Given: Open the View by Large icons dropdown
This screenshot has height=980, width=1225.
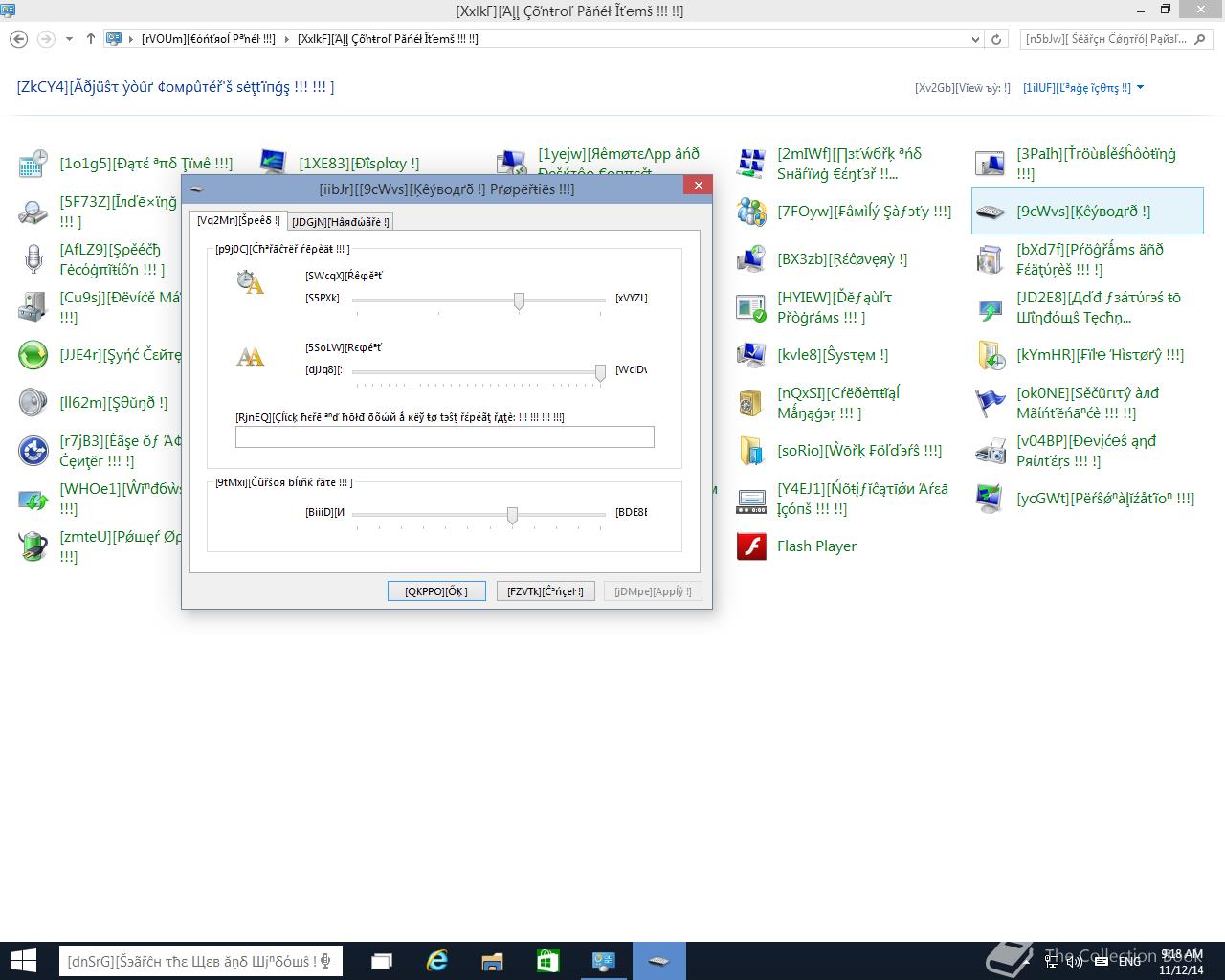Looking at the screenshot, I should point(1083,88).
